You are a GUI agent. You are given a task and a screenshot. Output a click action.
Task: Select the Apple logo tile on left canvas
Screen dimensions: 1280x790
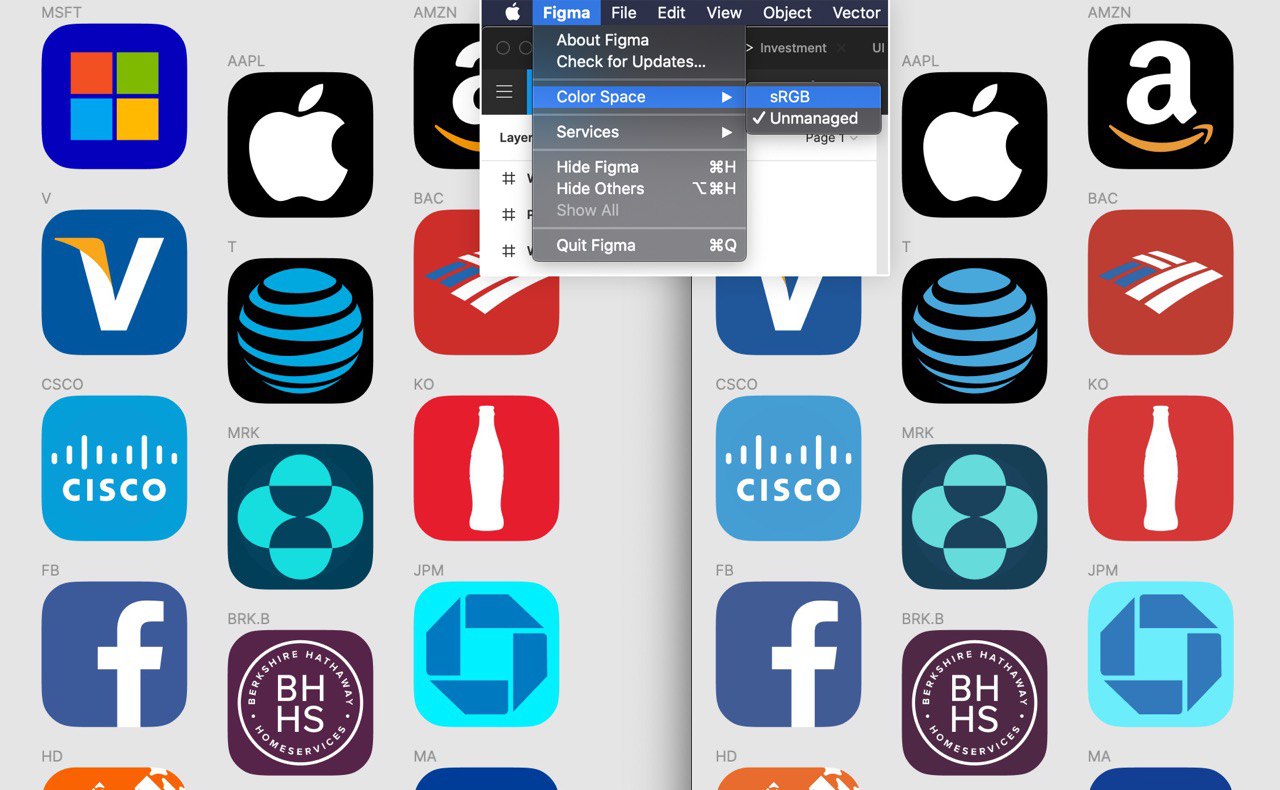[x=300, y=144]
